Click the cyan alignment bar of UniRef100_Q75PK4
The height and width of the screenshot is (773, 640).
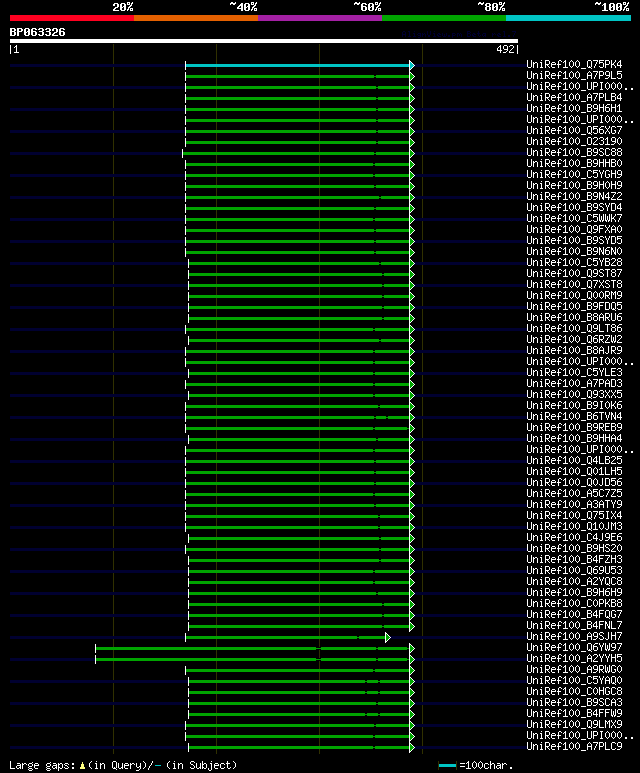pos(298,65)
